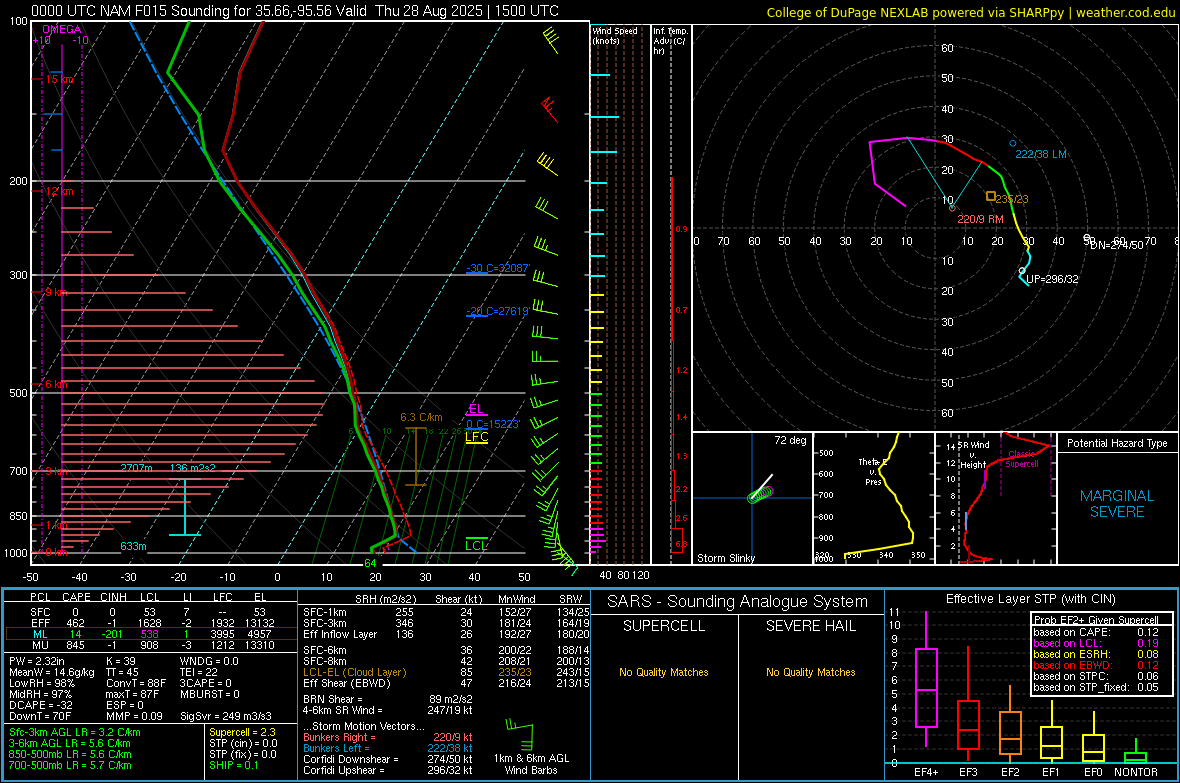Click the yellow LFC label on the skew-T
This screenshot has width=1180, height=783.
tap(476, 437)
